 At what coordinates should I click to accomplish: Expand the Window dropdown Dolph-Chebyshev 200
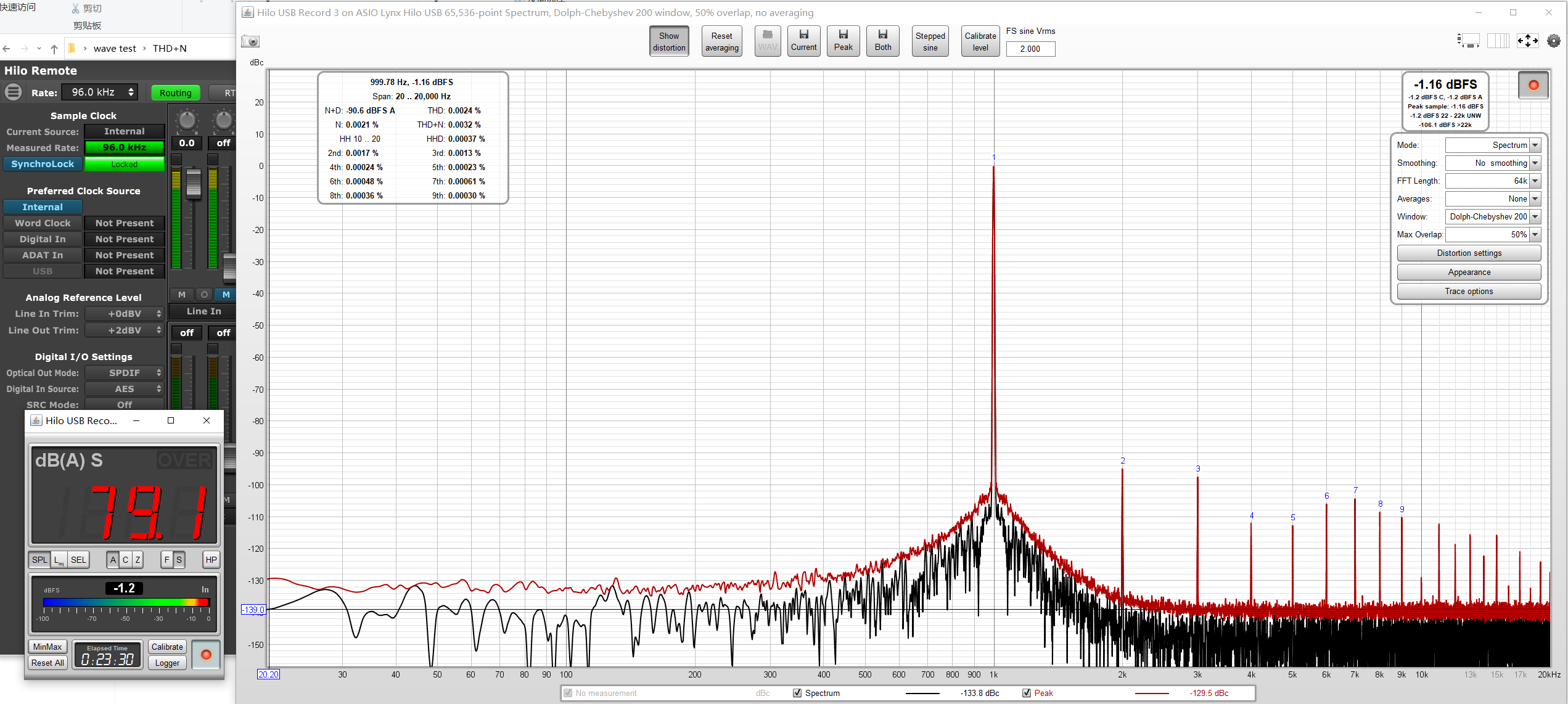point(1493,217)
